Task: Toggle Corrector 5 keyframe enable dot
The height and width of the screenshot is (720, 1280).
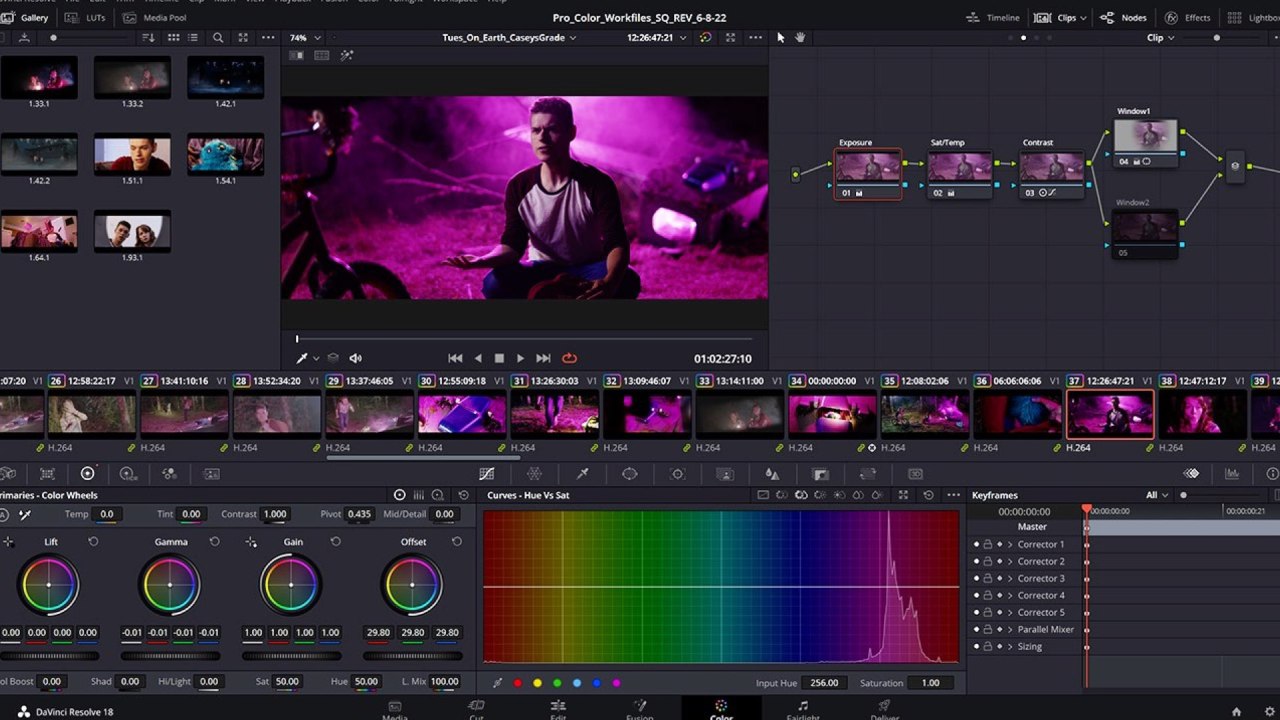Action: coord(976,612)
